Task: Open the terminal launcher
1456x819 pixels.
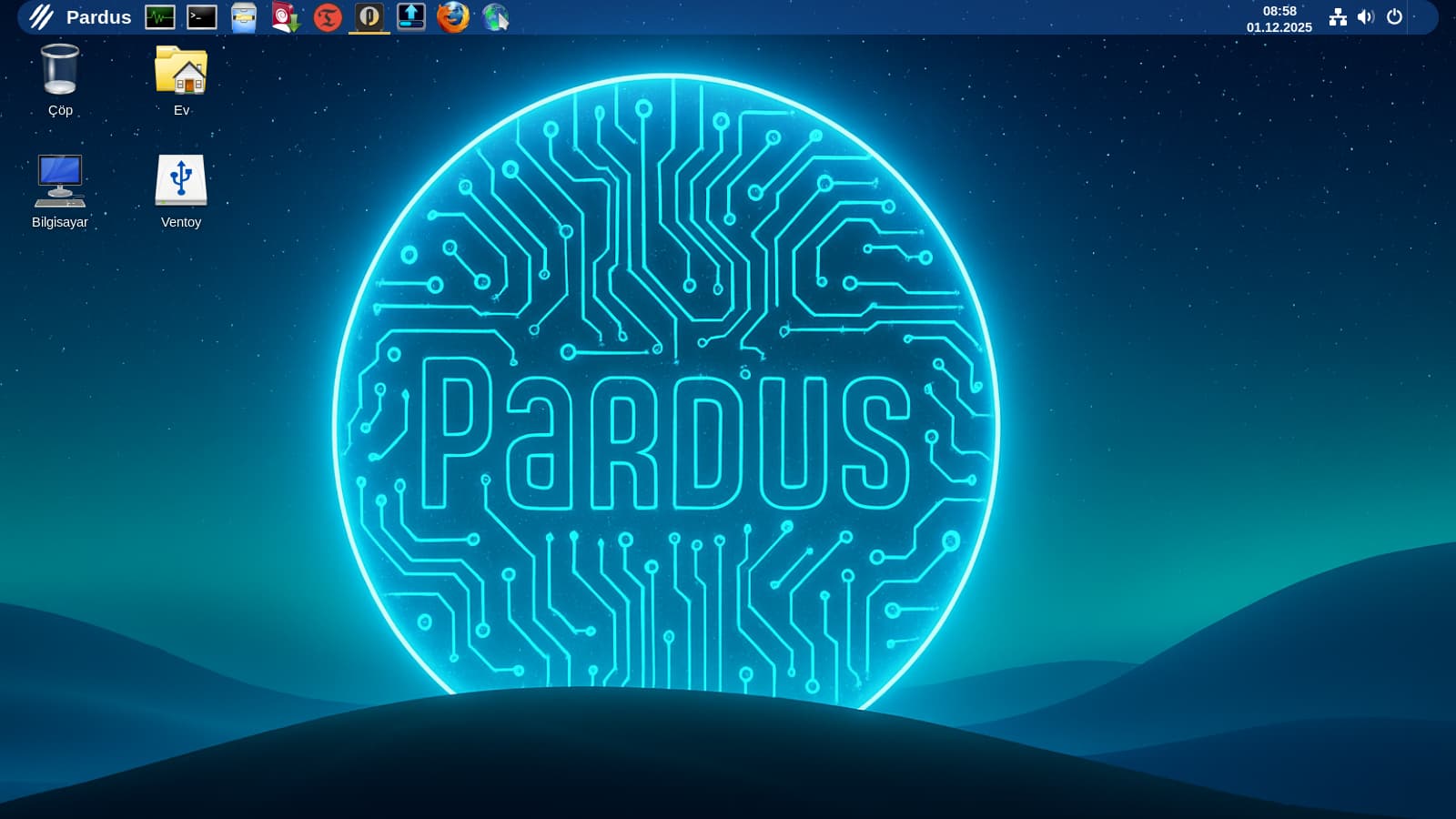Action: click(x=202, y=17)
